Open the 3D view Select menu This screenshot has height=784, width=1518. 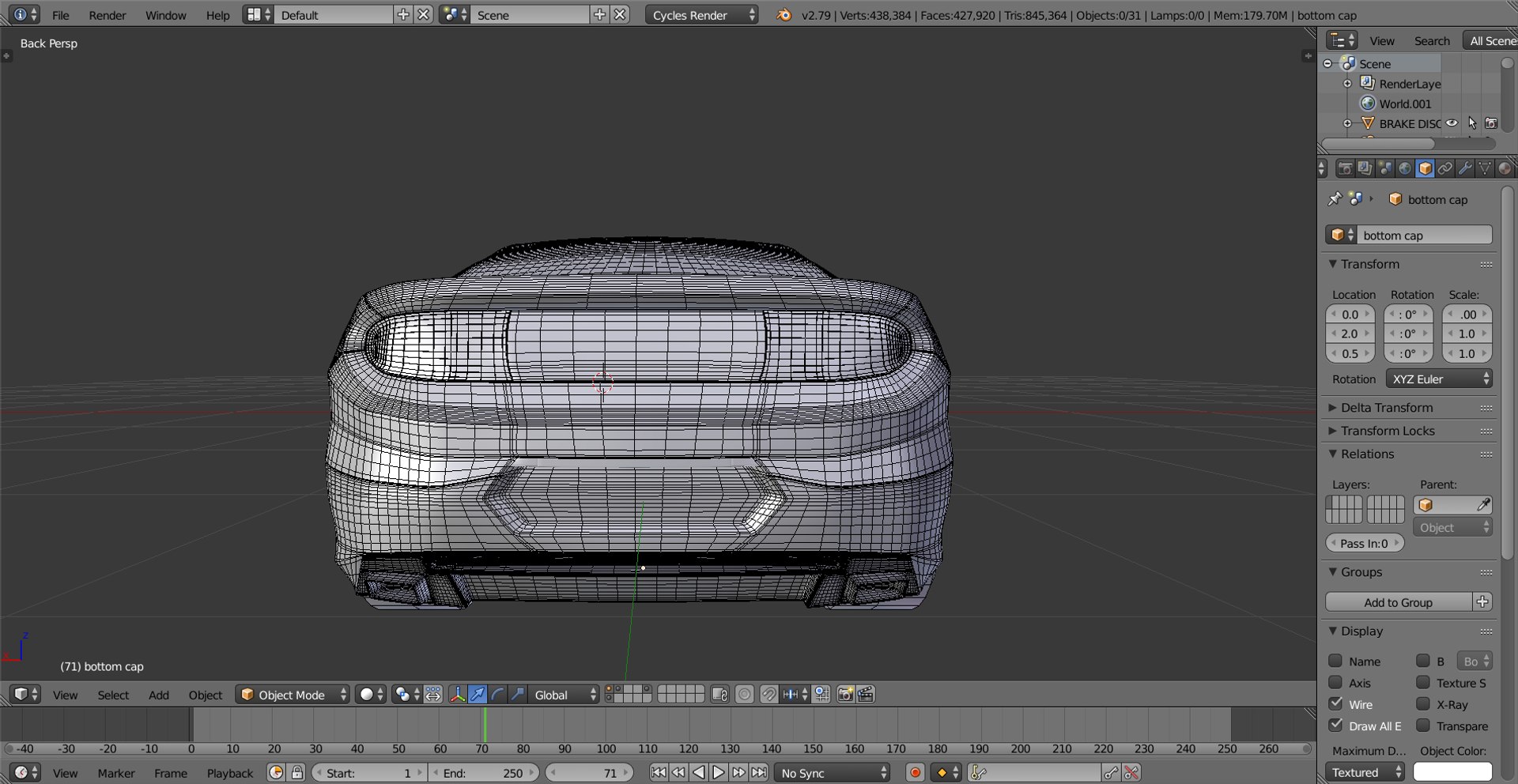click(113, 695)
